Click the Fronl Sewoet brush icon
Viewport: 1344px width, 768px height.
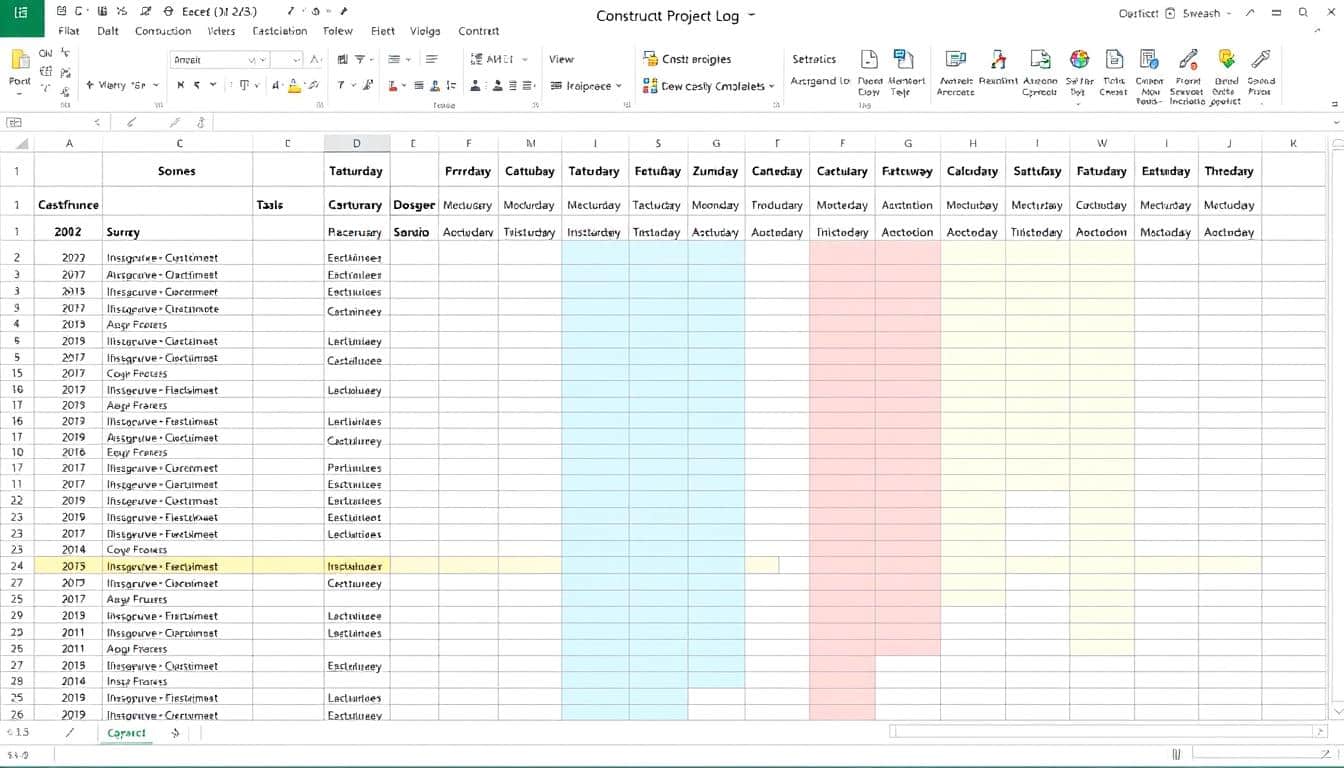tap(1188, 60)
